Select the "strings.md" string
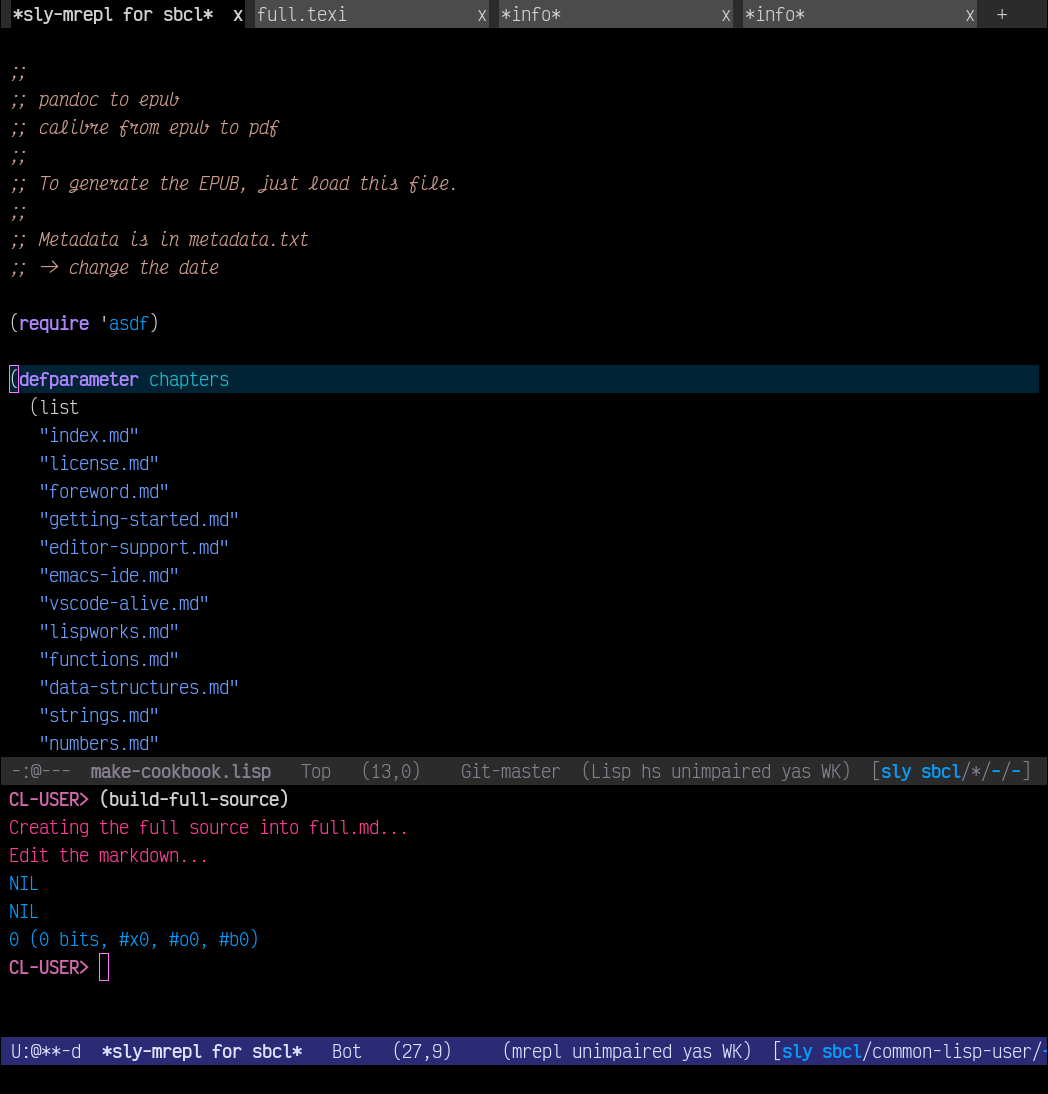 pyautogui.click(x=98, y=715)
